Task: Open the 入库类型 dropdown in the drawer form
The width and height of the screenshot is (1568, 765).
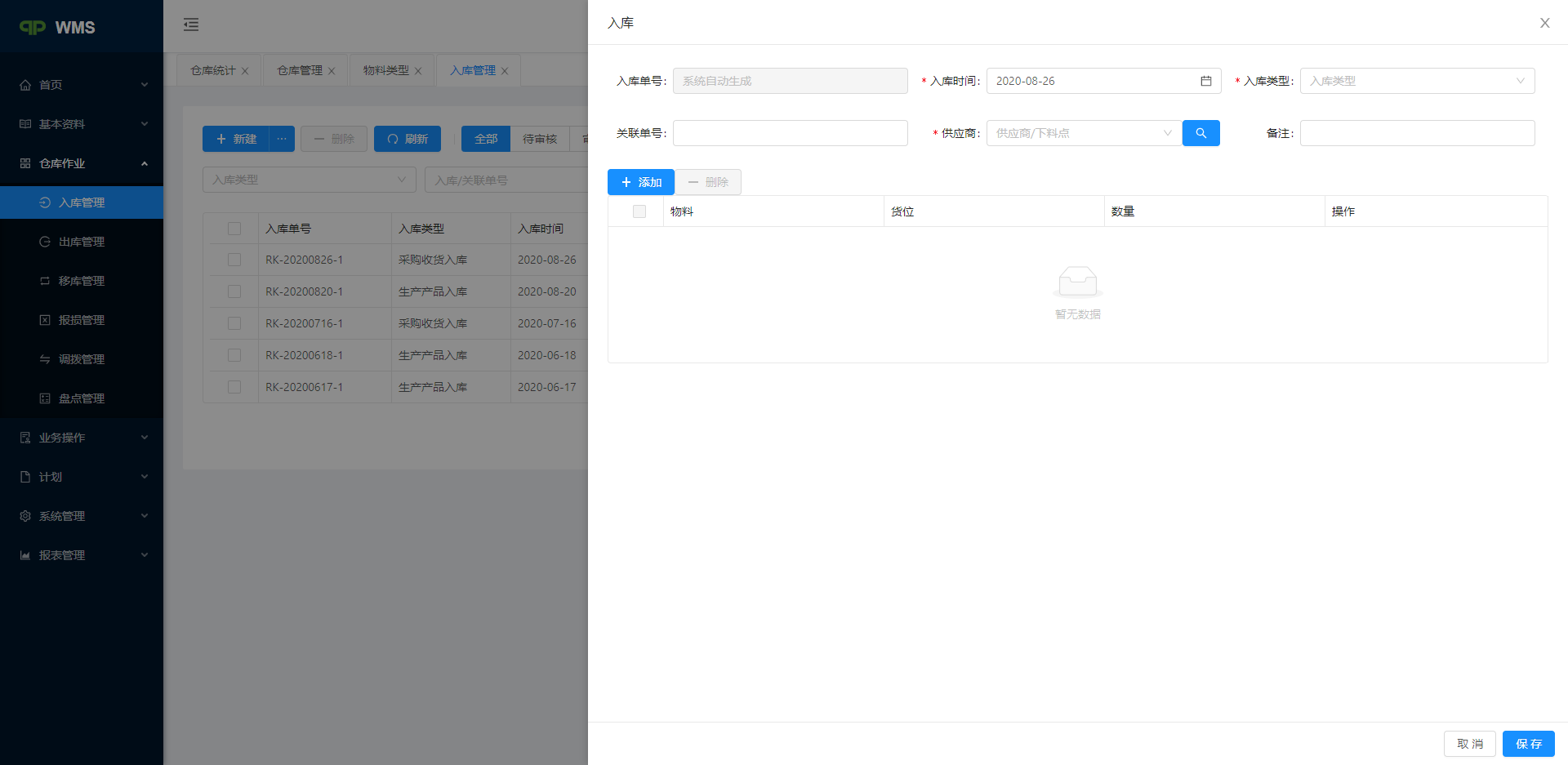Action: (x=1417, y=81)
